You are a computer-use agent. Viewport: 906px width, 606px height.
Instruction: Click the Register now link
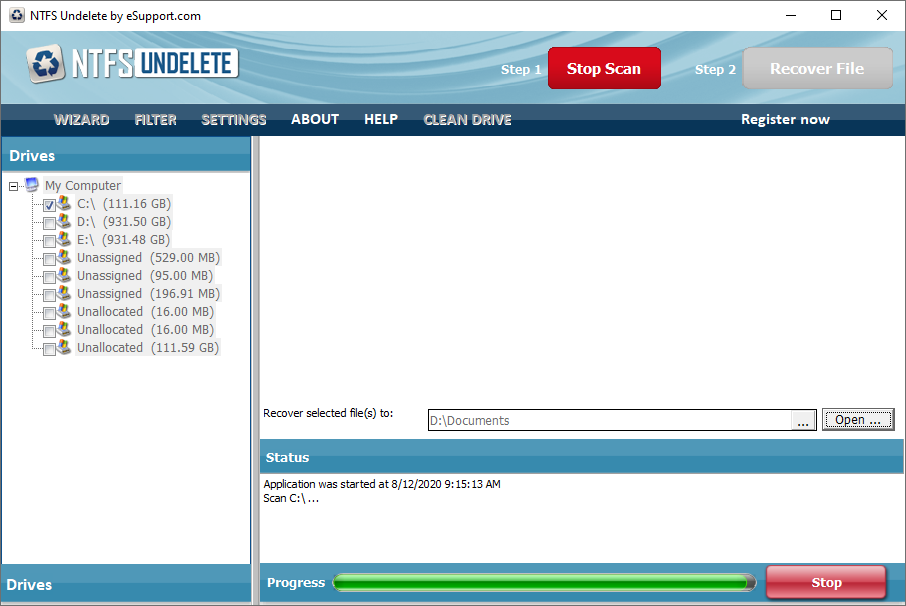coord(785,120)
